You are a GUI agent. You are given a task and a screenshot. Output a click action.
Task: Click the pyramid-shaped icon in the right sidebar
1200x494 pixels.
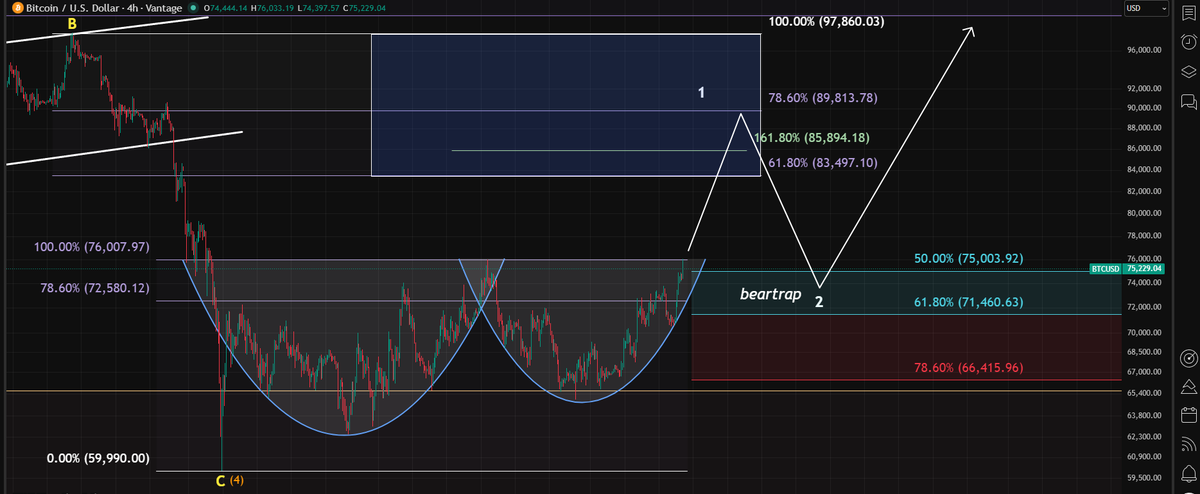tap(1188, 387)
